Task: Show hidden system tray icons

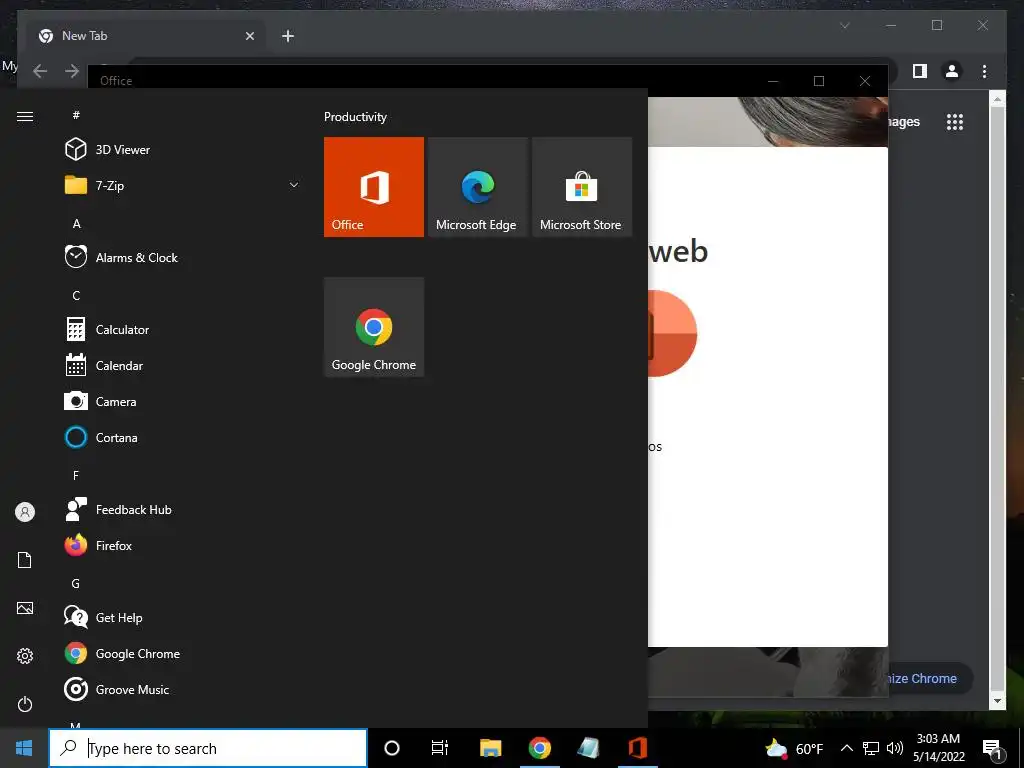Action: click(846, 748)
